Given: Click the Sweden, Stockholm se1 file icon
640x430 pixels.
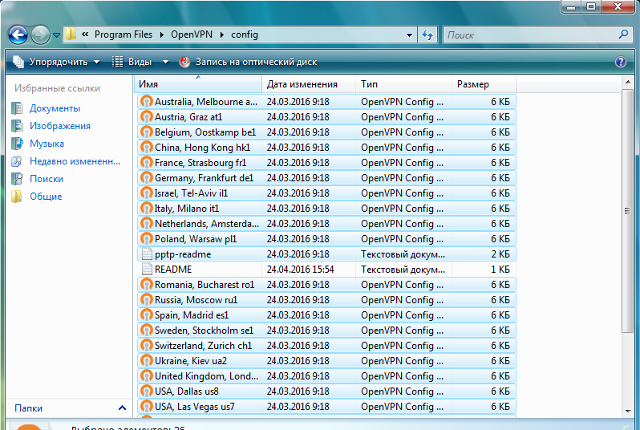Looking at the screenshot, I should coord(146,330).
